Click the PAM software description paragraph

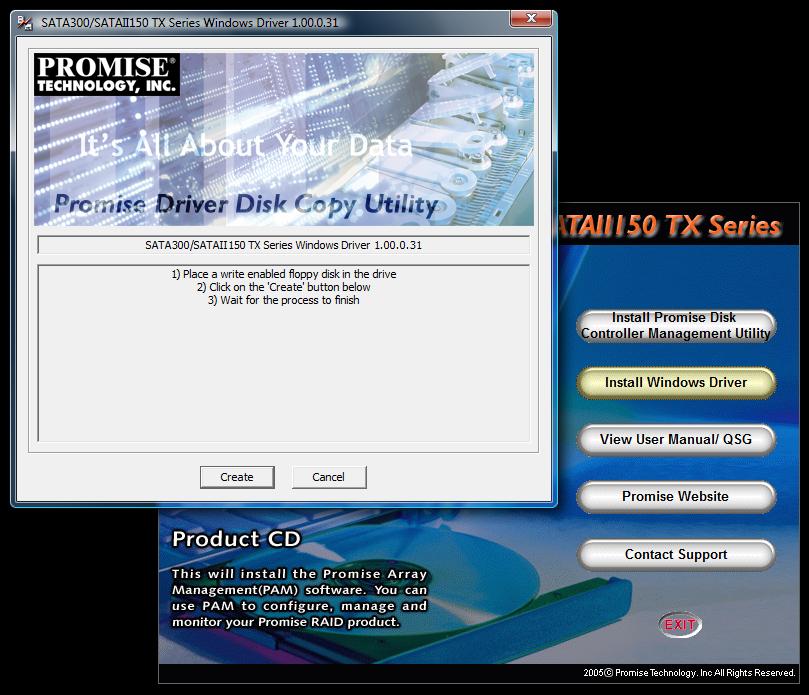tap(299, 598)
